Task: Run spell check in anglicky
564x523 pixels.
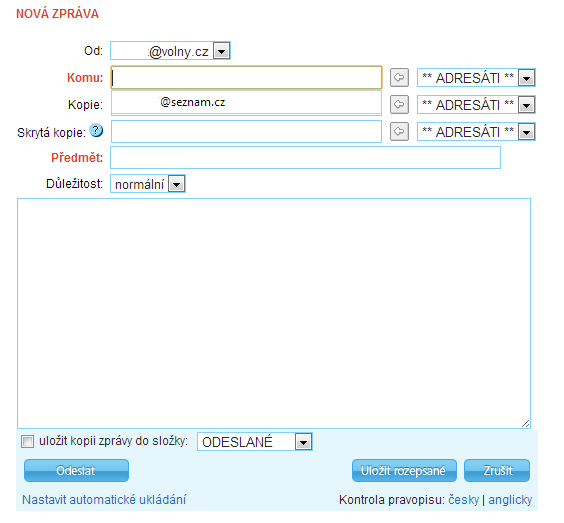Action: (x=510, y=500)
